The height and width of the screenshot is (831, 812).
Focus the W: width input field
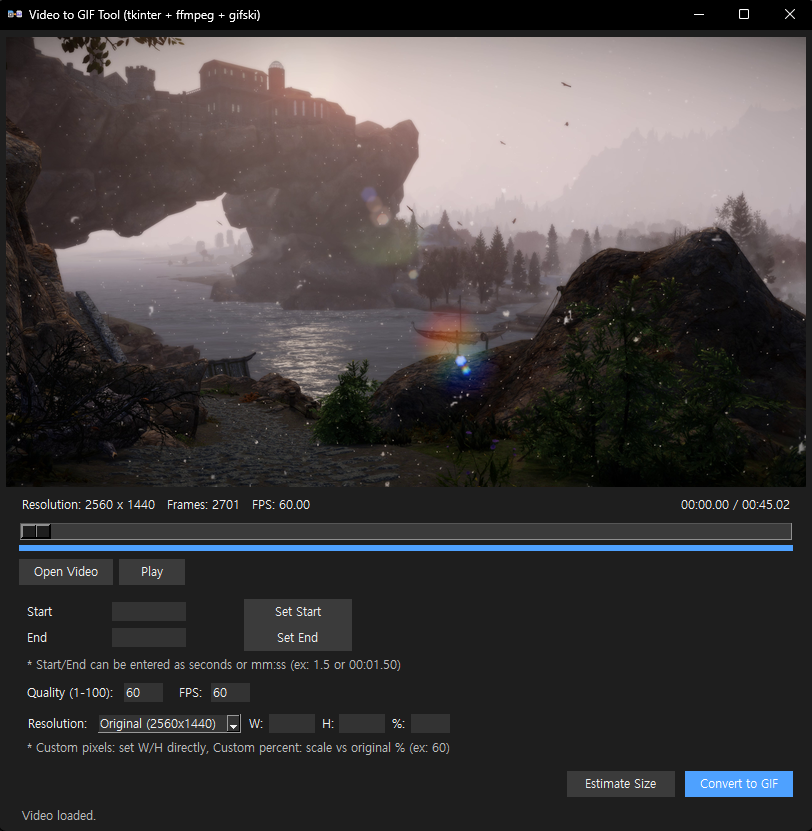pyautogui.click(x=292, y=723)
